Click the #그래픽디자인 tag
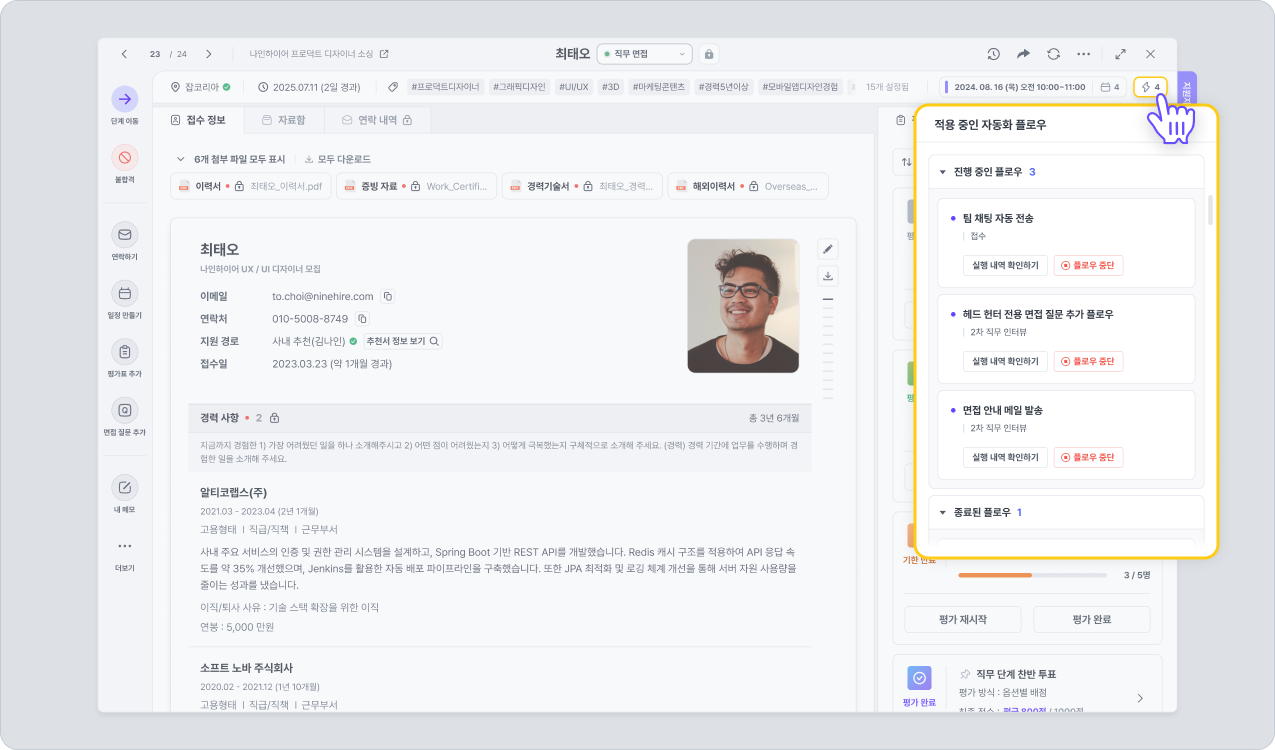The image size is (1275, 750). 520,87
